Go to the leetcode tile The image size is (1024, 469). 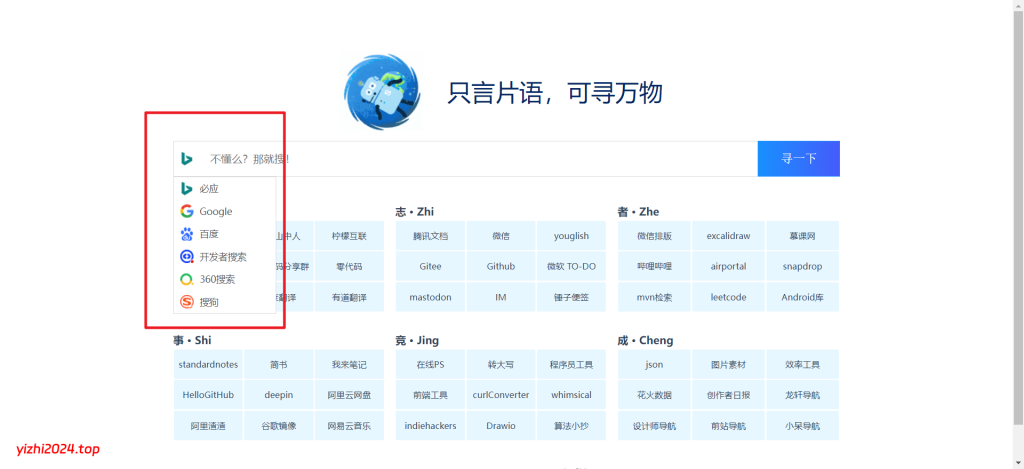click(727, 297)
